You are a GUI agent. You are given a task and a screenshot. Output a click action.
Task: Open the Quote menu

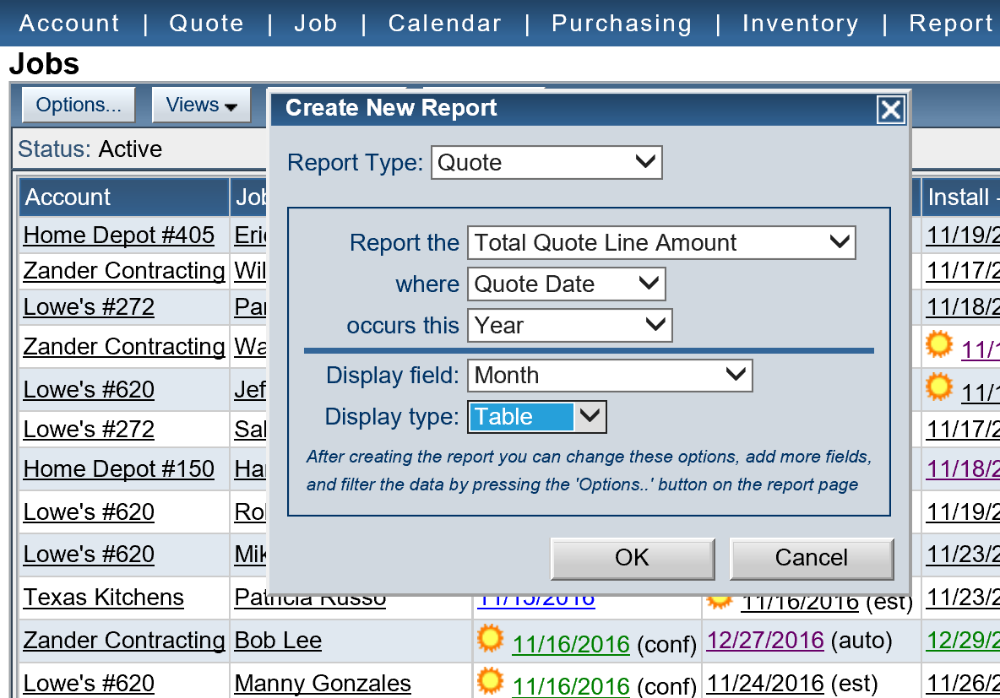tap(207, 23)
